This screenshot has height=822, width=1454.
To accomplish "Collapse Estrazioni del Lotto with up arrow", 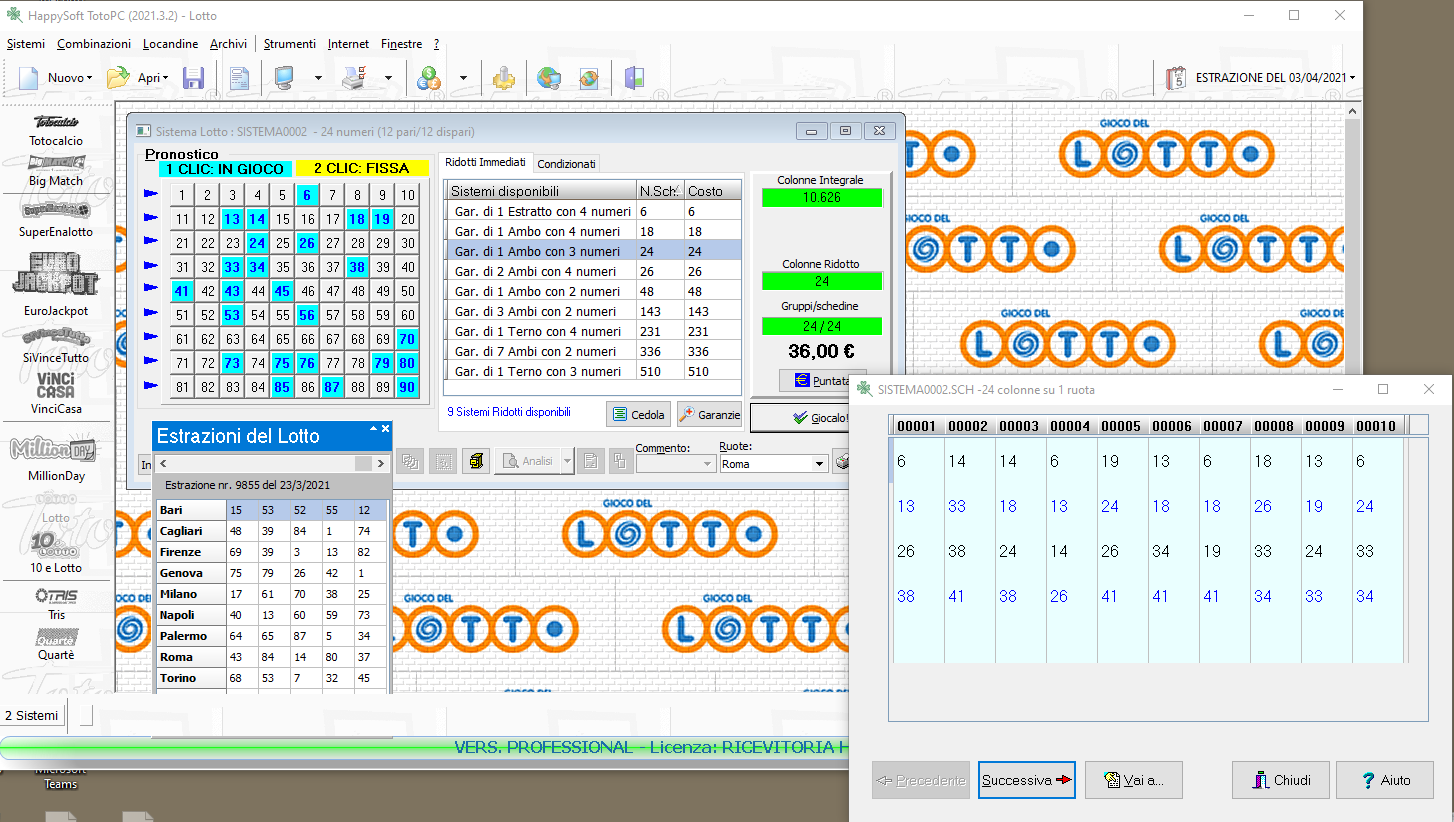I will [x=374, y=429].
